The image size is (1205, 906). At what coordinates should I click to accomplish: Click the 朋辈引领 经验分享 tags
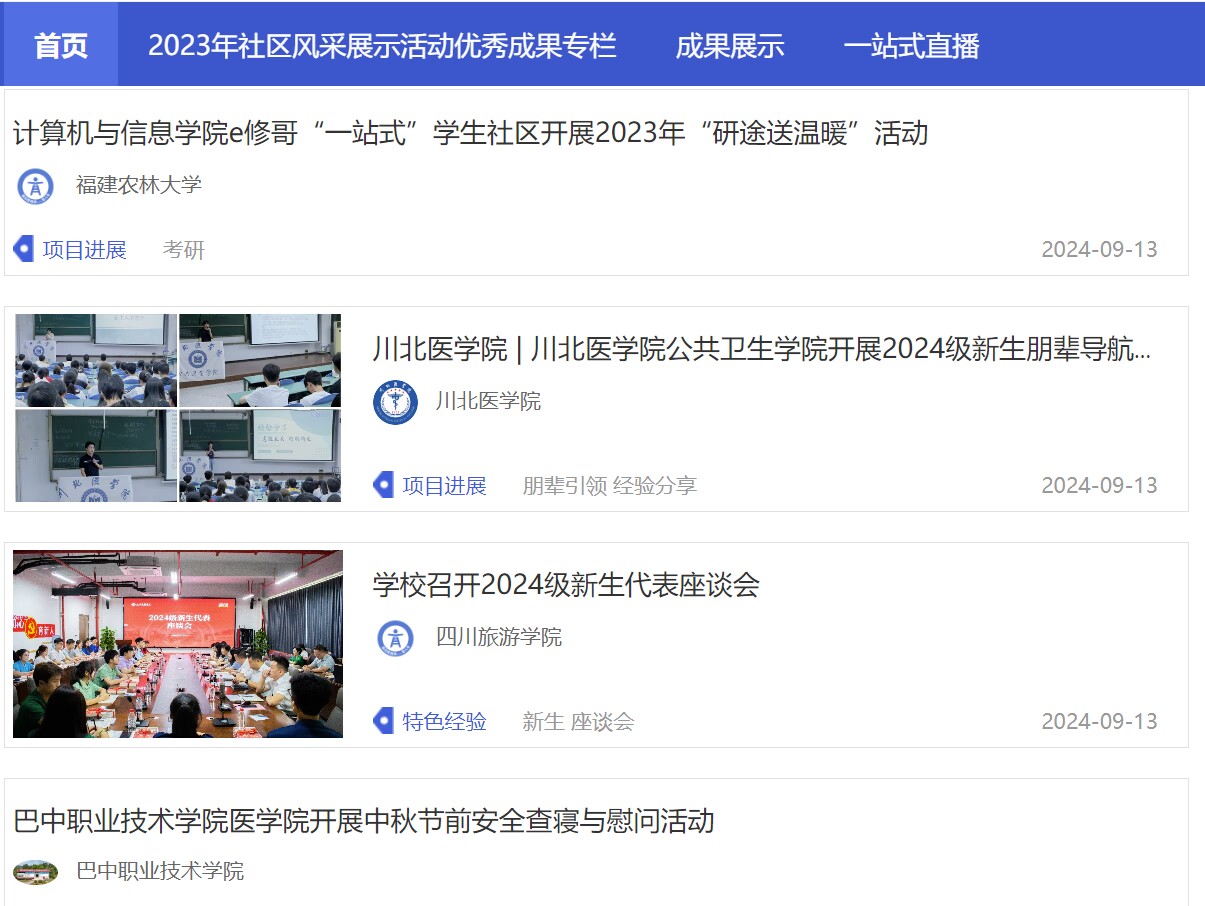point(609,486)
